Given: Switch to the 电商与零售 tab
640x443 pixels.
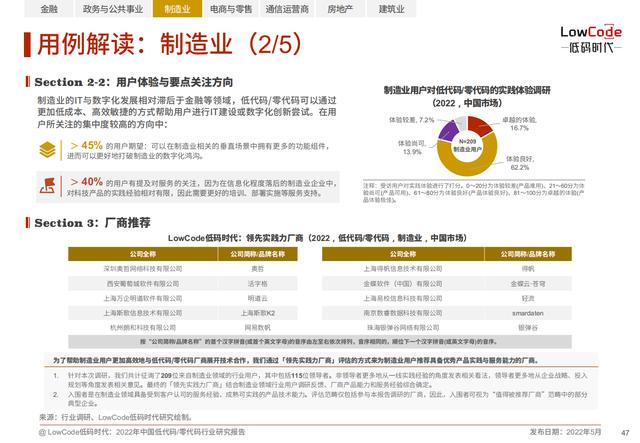Looking at the screenshot, I should [x=231, y=9].
